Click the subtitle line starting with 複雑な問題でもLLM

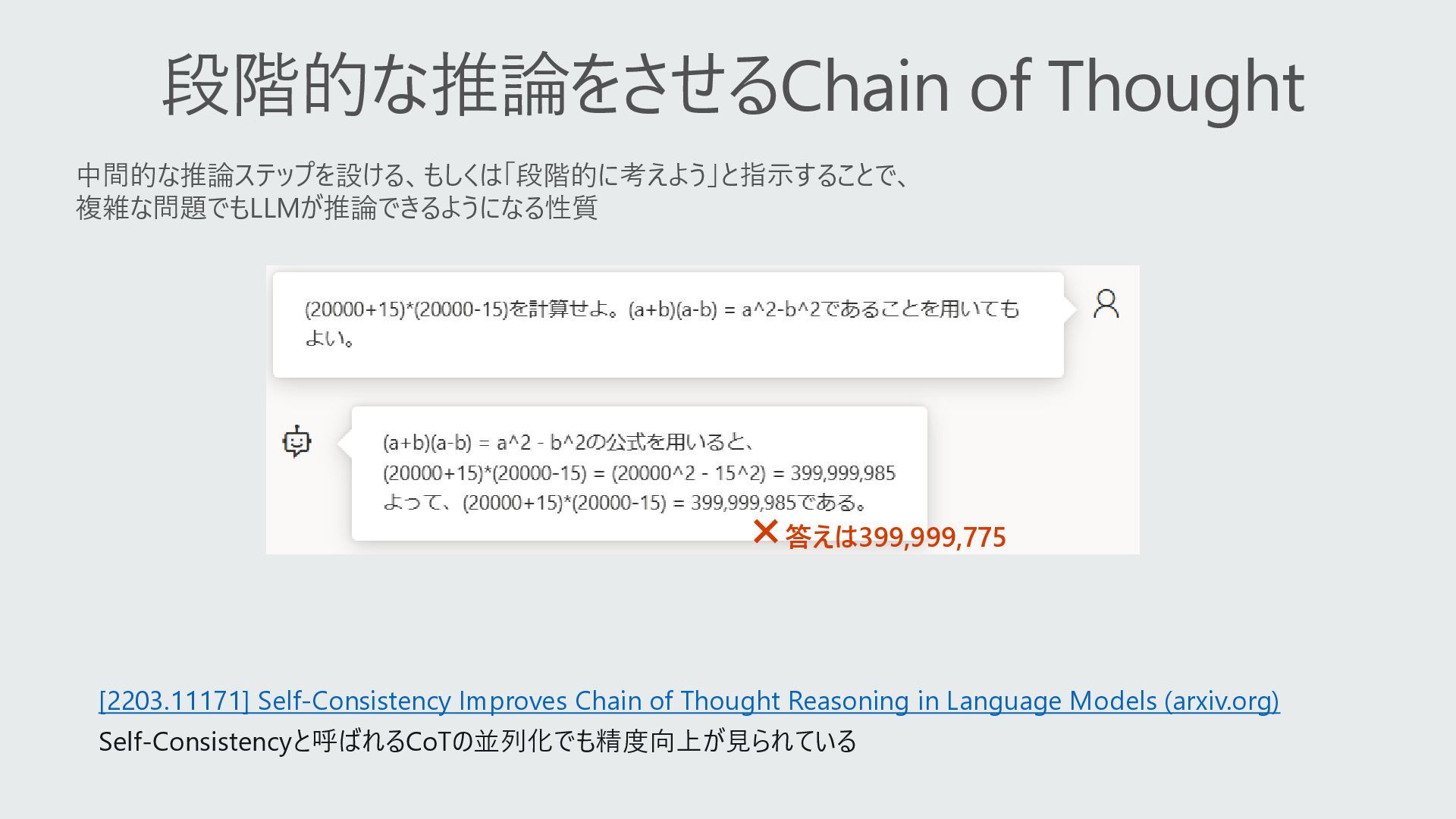[x=337, y=208]
